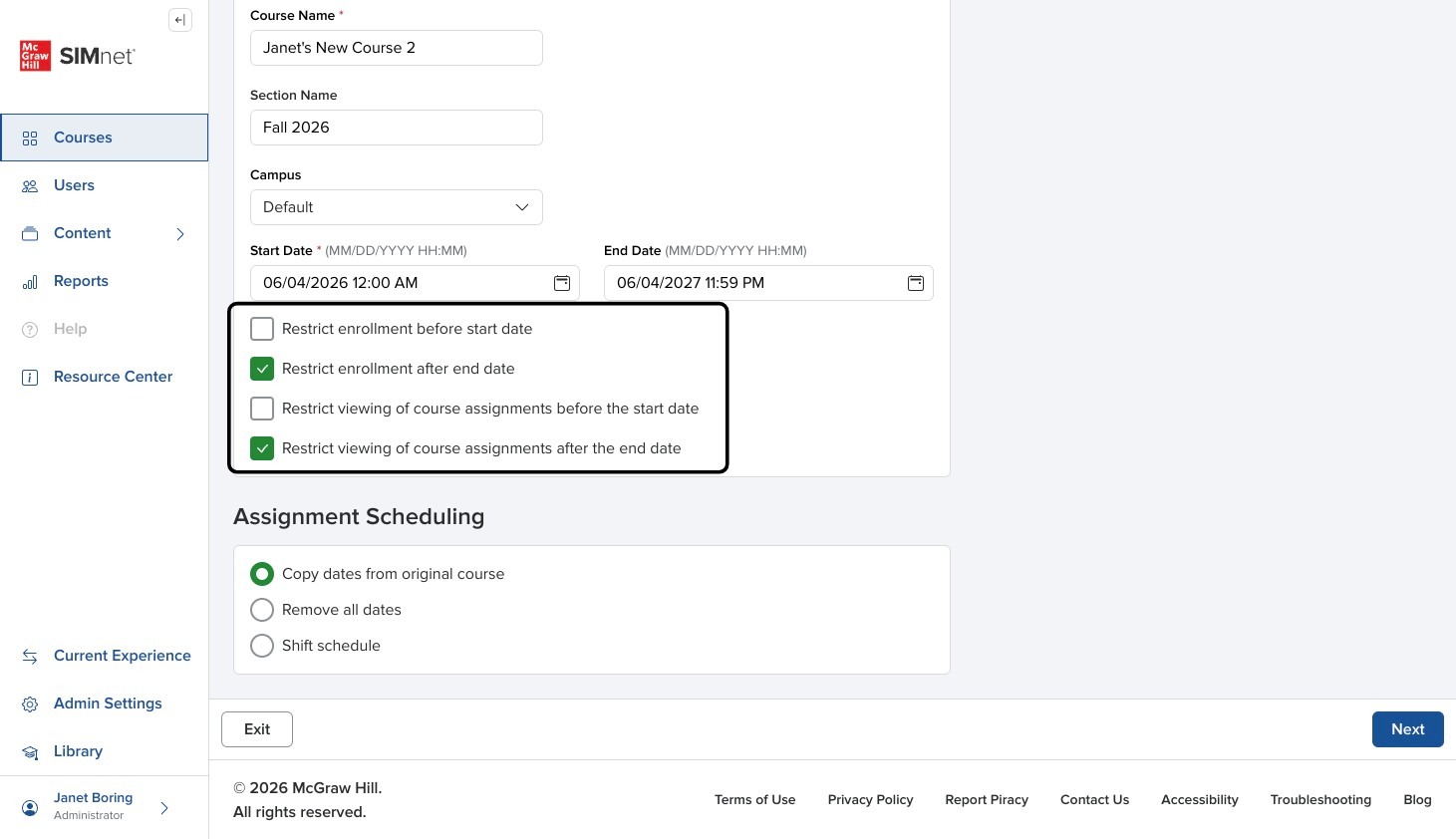Click the Current Experience swap icon
Image resolution: width=1456 pixels, height=839 pixels.
tap(30, 657)
